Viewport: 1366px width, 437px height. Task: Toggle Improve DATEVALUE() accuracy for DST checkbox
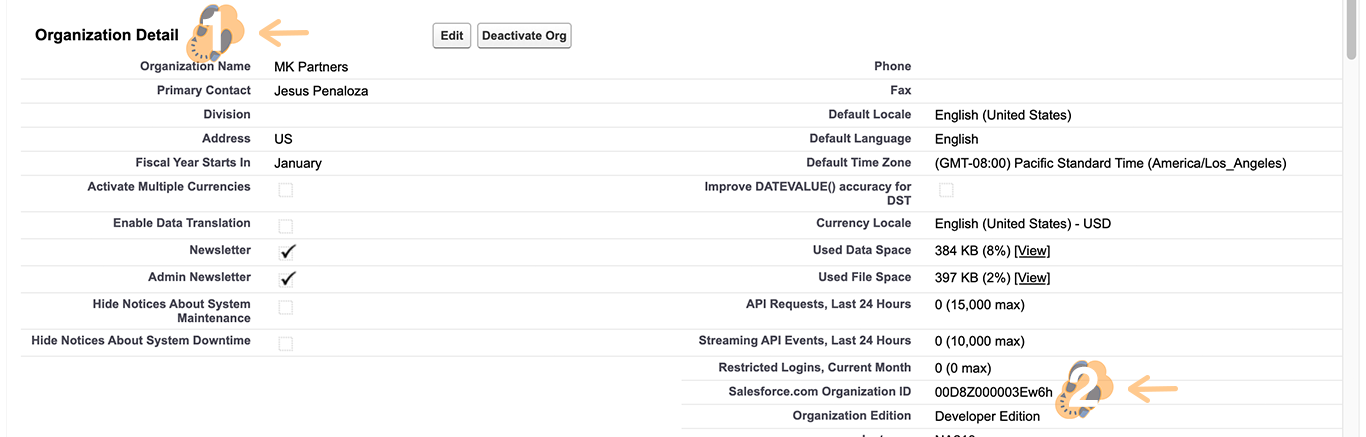coord(946,190)
